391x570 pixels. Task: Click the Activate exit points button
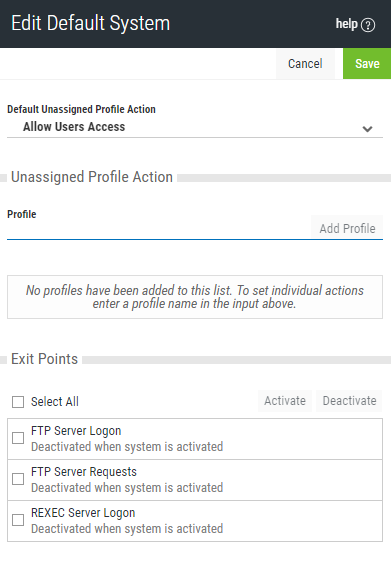coord(285,401)
